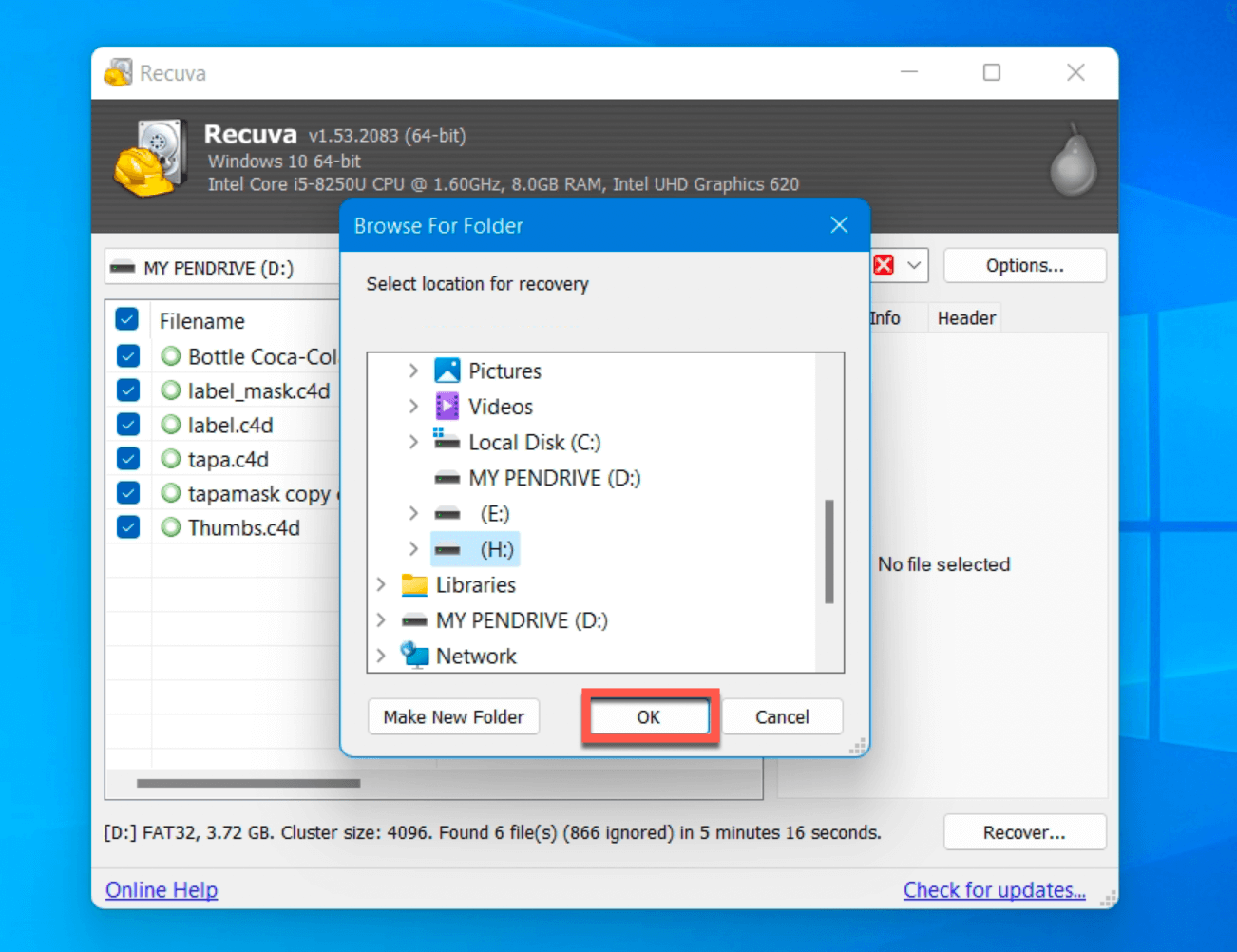Expand the Videos tree node

[x=413, y=407]
